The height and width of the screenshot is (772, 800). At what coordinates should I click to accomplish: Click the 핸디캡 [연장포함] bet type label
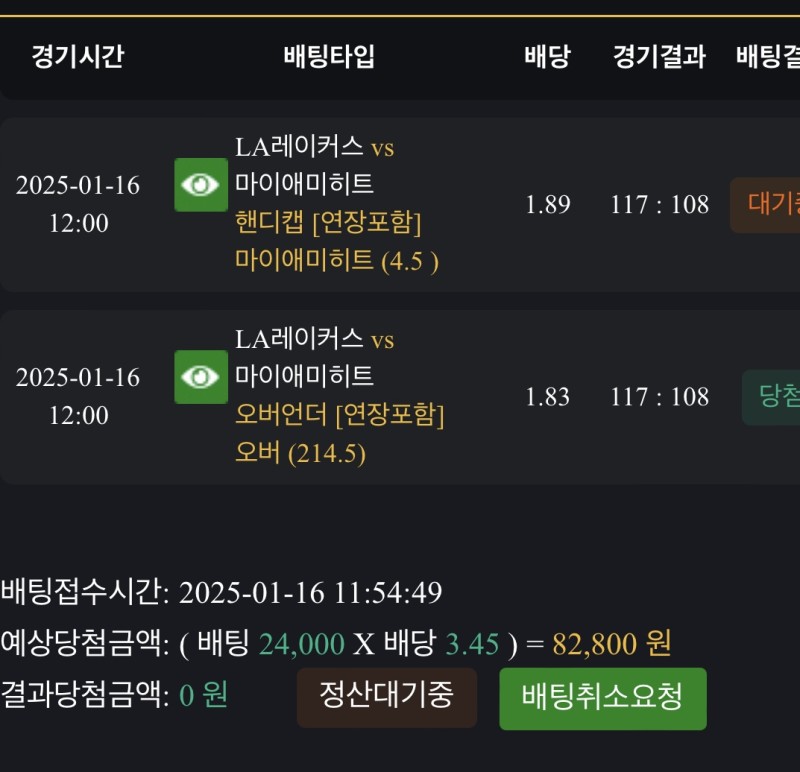[328, 222]
